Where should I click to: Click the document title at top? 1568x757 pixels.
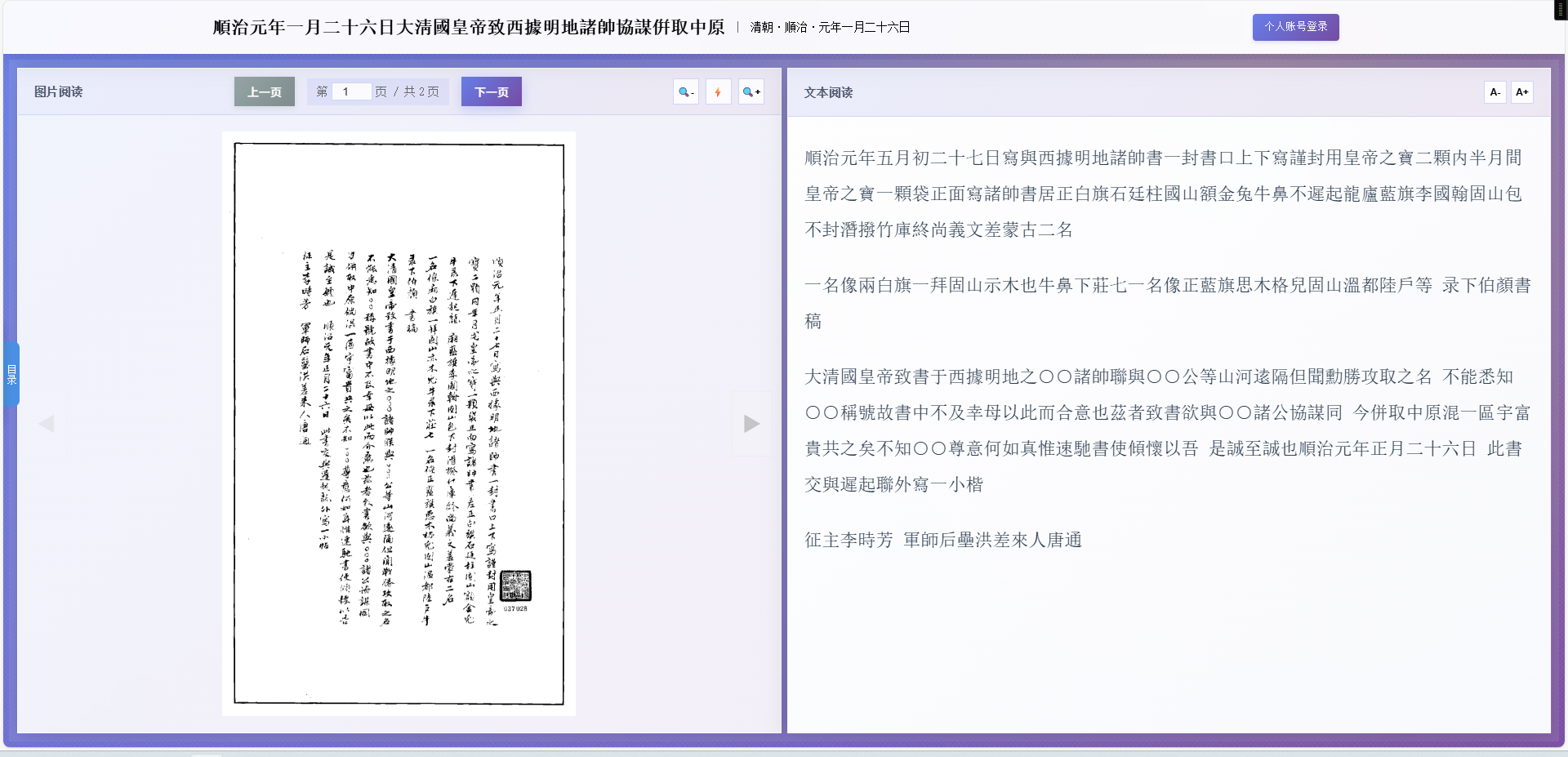point(467,27)
